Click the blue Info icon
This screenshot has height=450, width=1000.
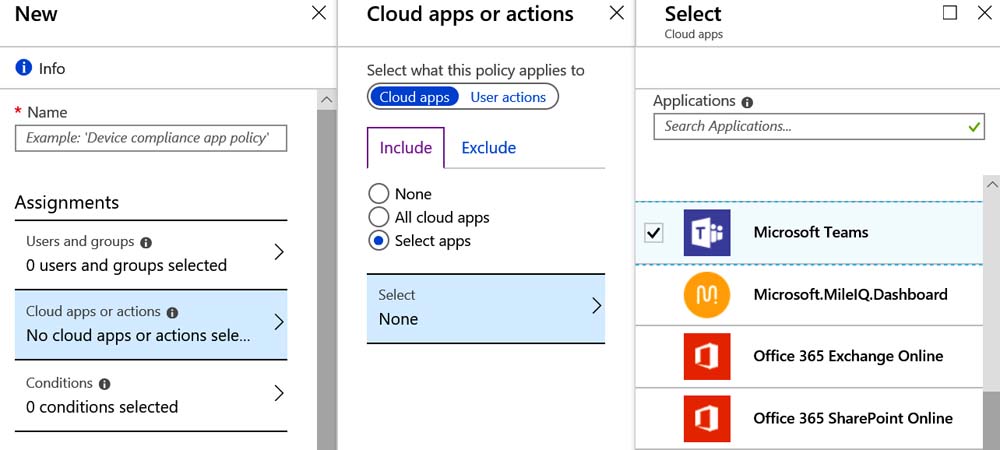(x=24, y=68)
